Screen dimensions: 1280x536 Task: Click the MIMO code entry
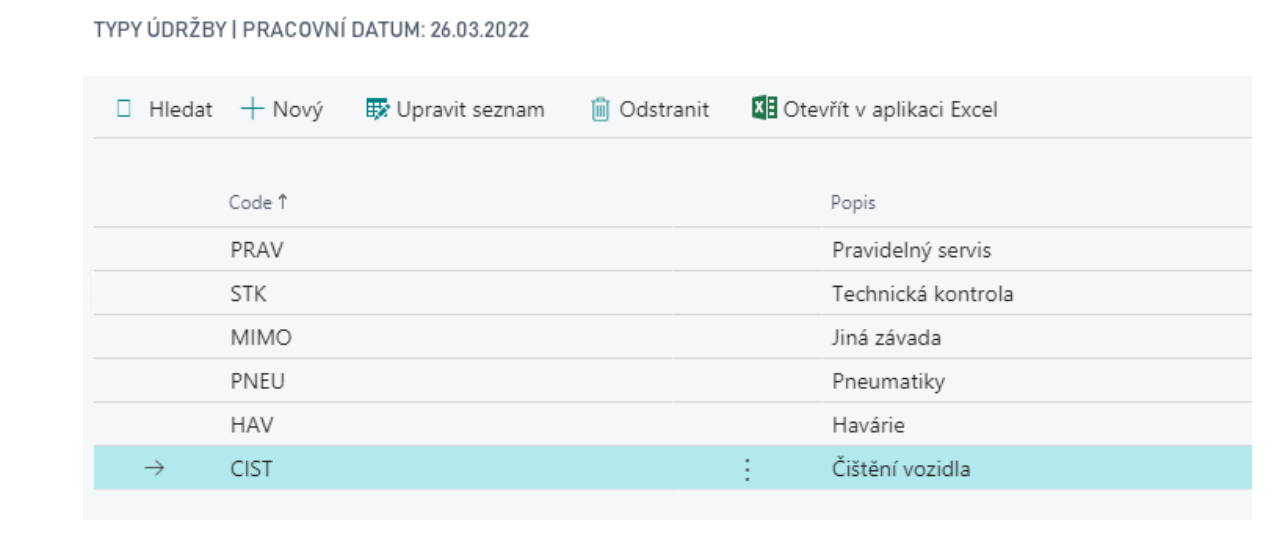coord(260,338)
